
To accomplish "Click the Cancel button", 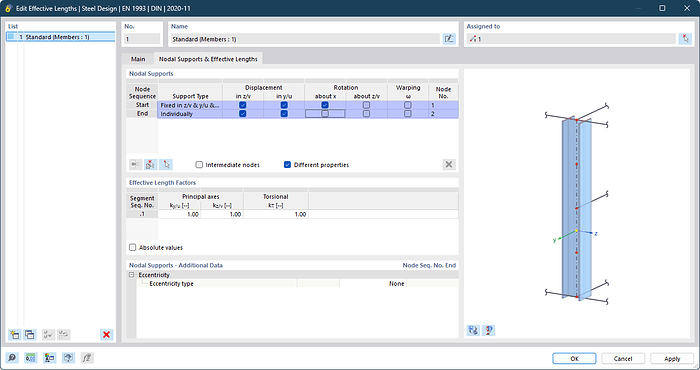I will (623, 358).
